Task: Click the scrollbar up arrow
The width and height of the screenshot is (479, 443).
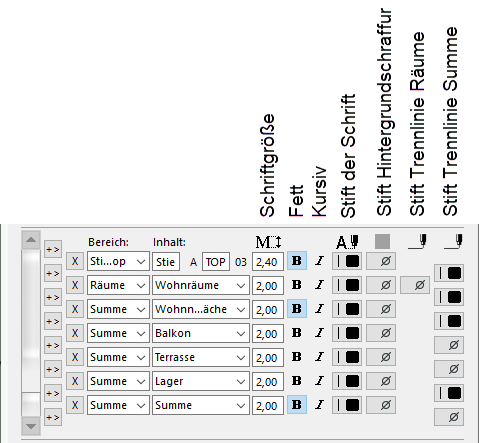Action: tap(31, 240)
